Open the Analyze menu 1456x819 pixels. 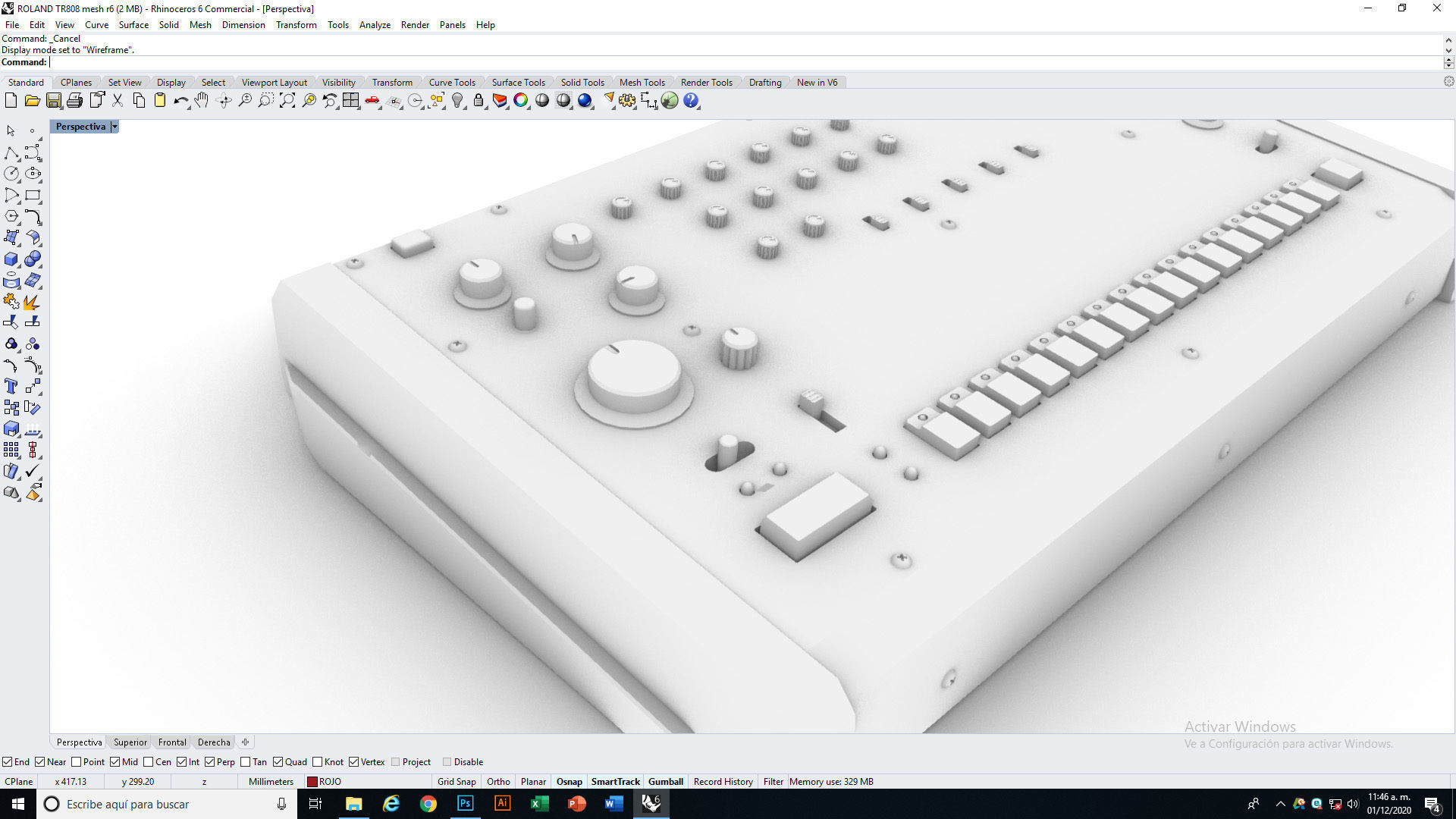click(x=375, y=25)
